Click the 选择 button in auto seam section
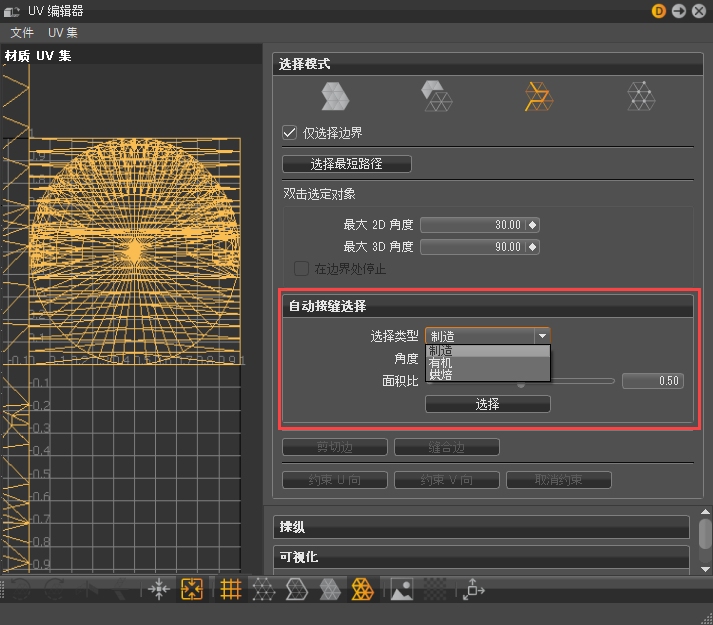The image size is (713, 625). coord(487,404)
